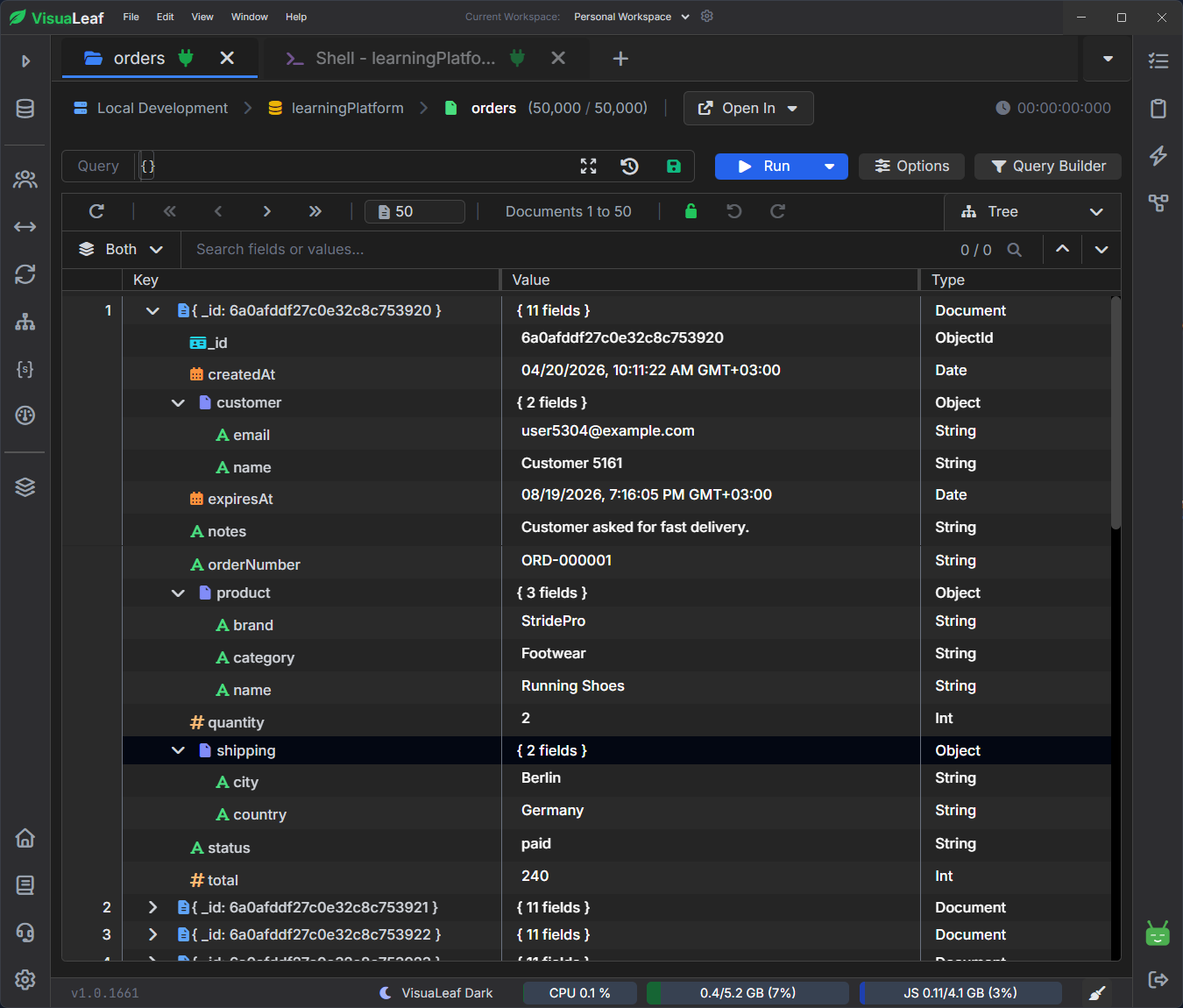Screen dimensions: 1183x1008
Task: Open the Both search scope dropdown
Action: [121, 250]
